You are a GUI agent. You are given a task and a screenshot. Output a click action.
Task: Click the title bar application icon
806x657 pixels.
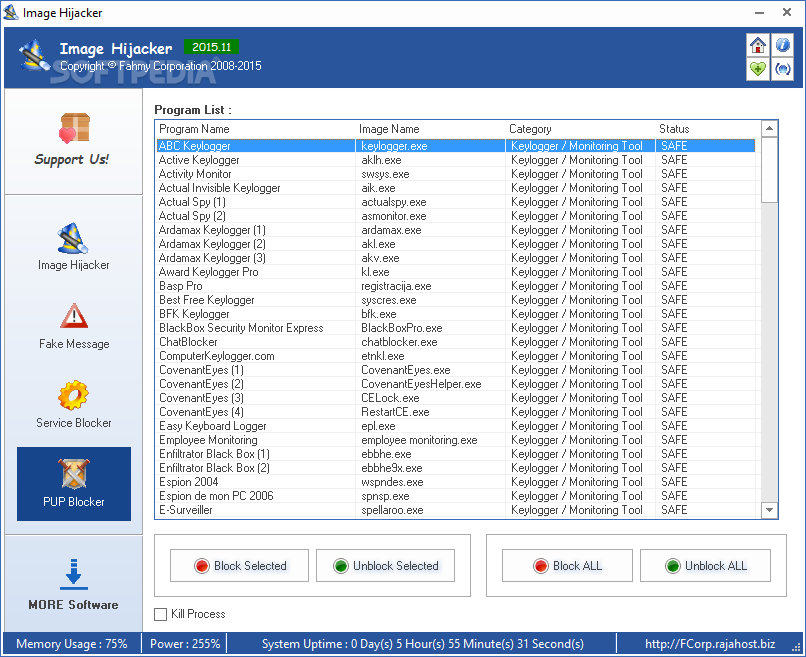[x=11, y=12]
